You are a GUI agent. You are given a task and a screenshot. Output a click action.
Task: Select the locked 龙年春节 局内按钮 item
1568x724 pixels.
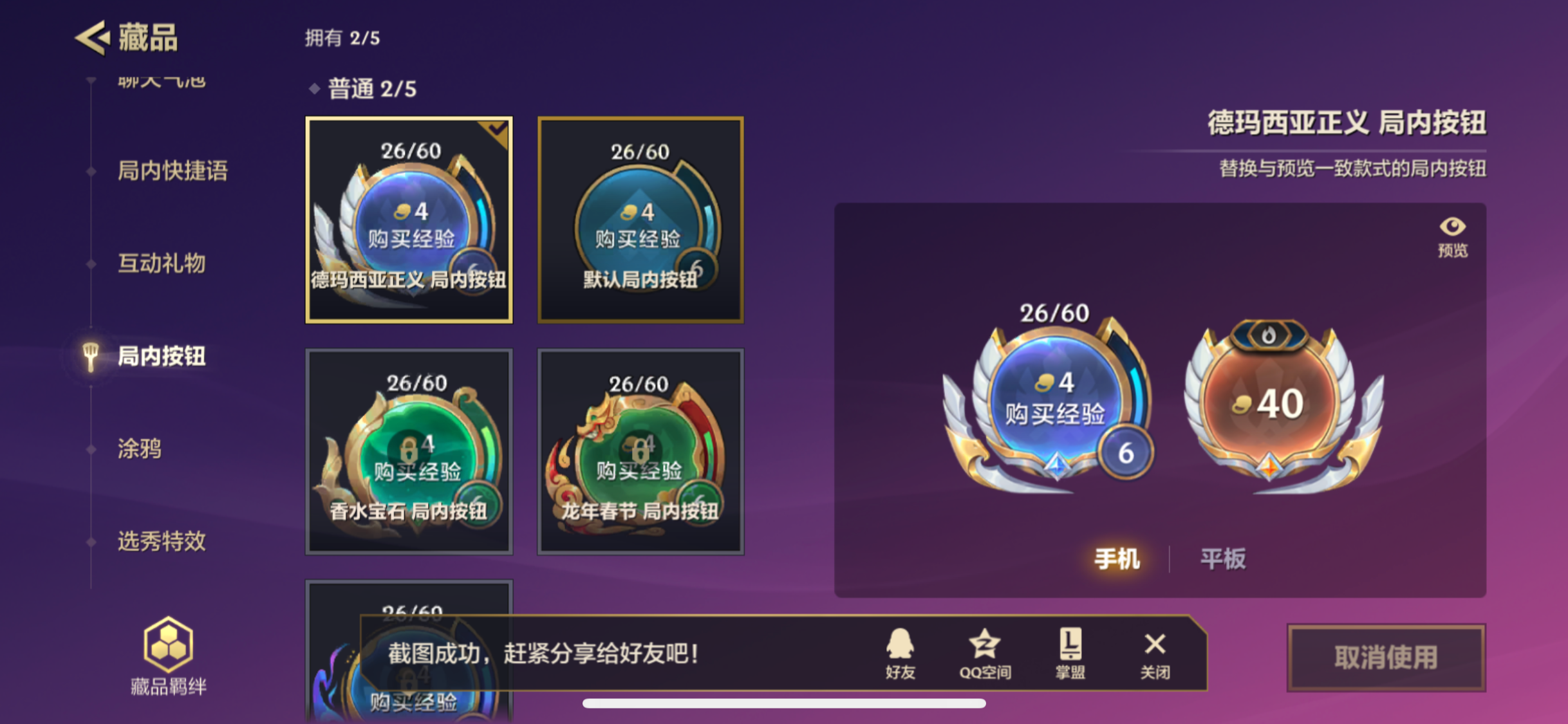click(x=640, y=451)
